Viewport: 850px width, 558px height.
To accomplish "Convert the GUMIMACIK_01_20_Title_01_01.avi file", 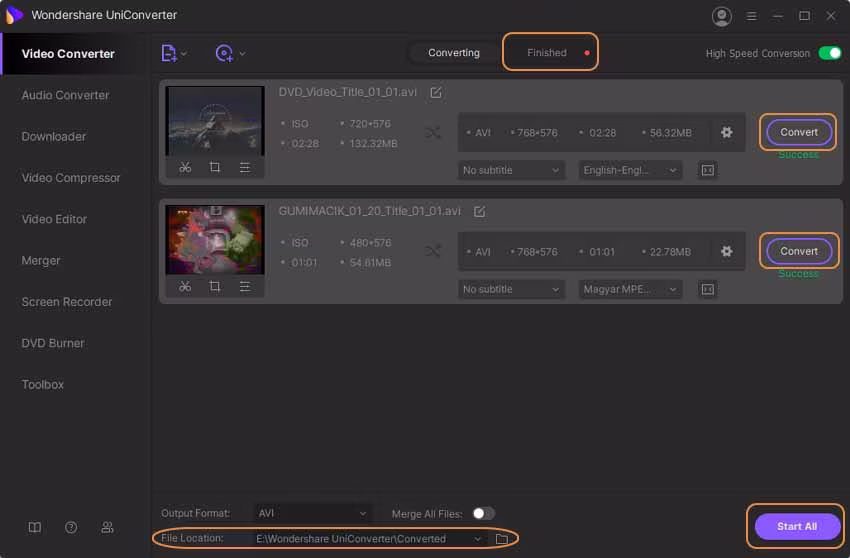I will [x=799, y=251].
